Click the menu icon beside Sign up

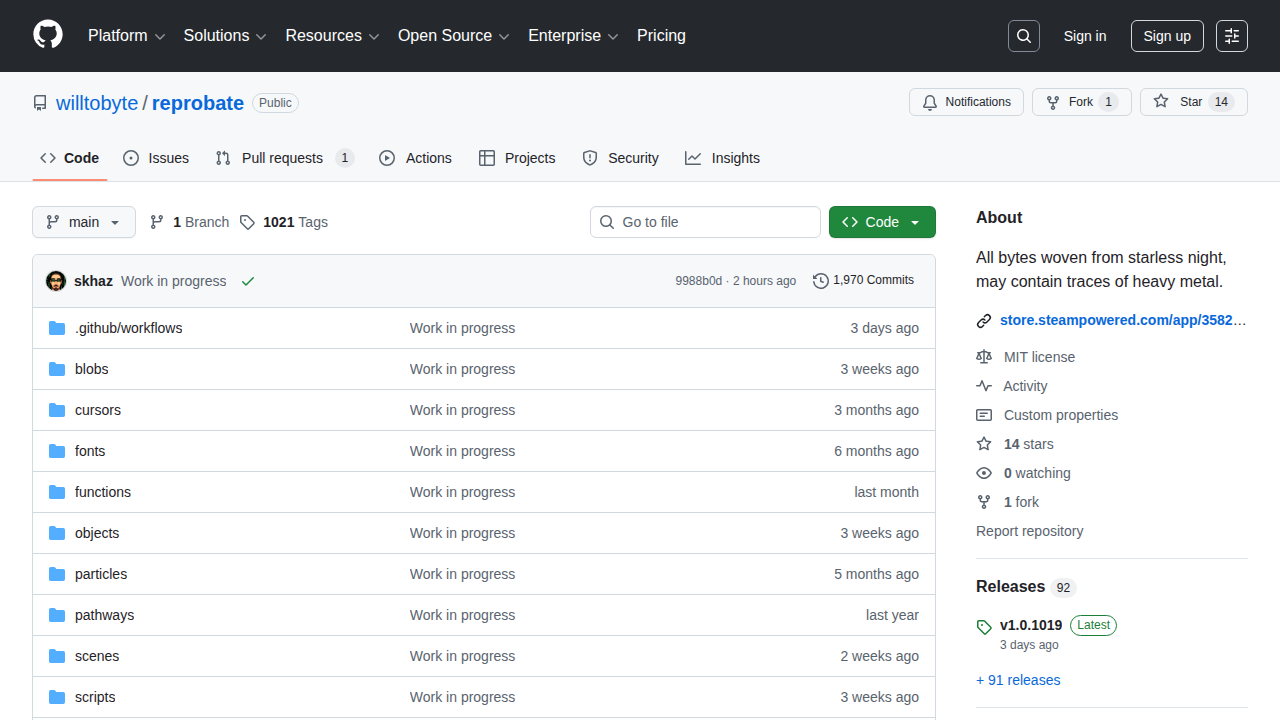[x=1231, y=36]
